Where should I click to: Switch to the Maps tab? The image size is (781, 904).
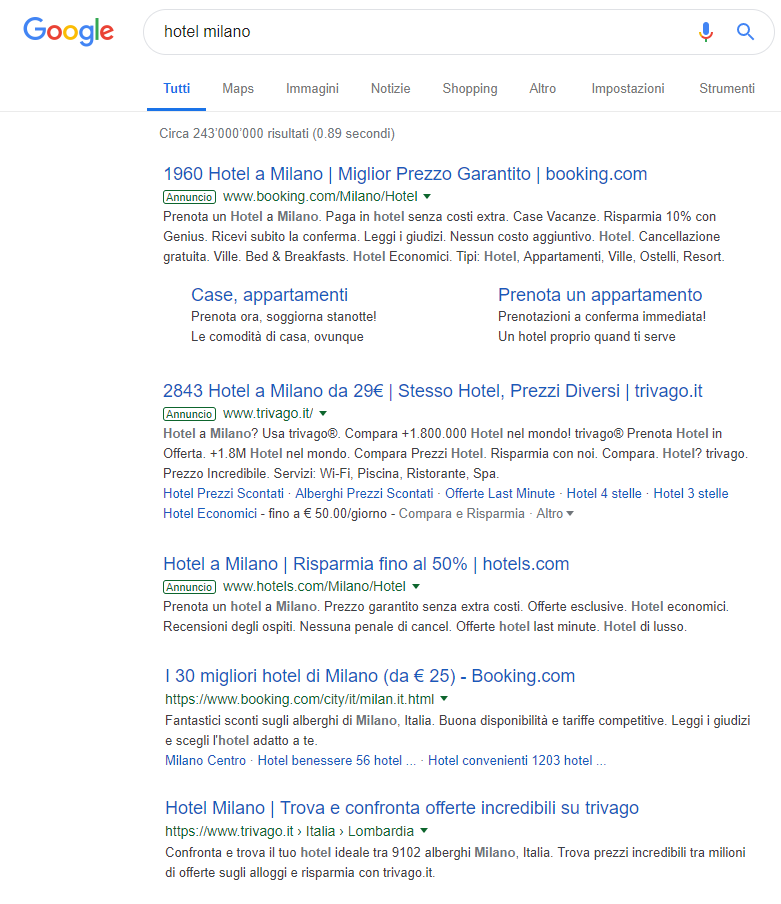point(238,88)
